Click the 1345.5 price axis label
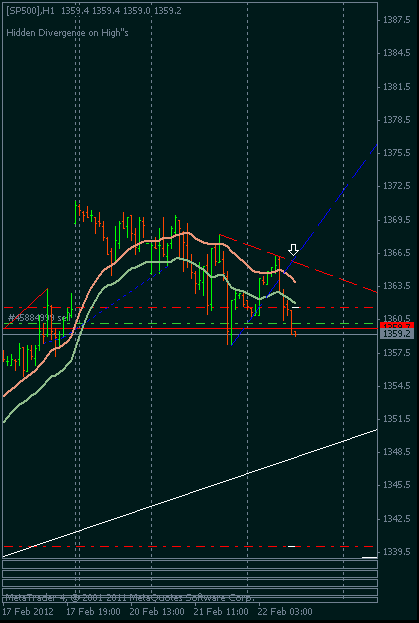Screen dimensions: 419x623 click(x=397, y=485)
